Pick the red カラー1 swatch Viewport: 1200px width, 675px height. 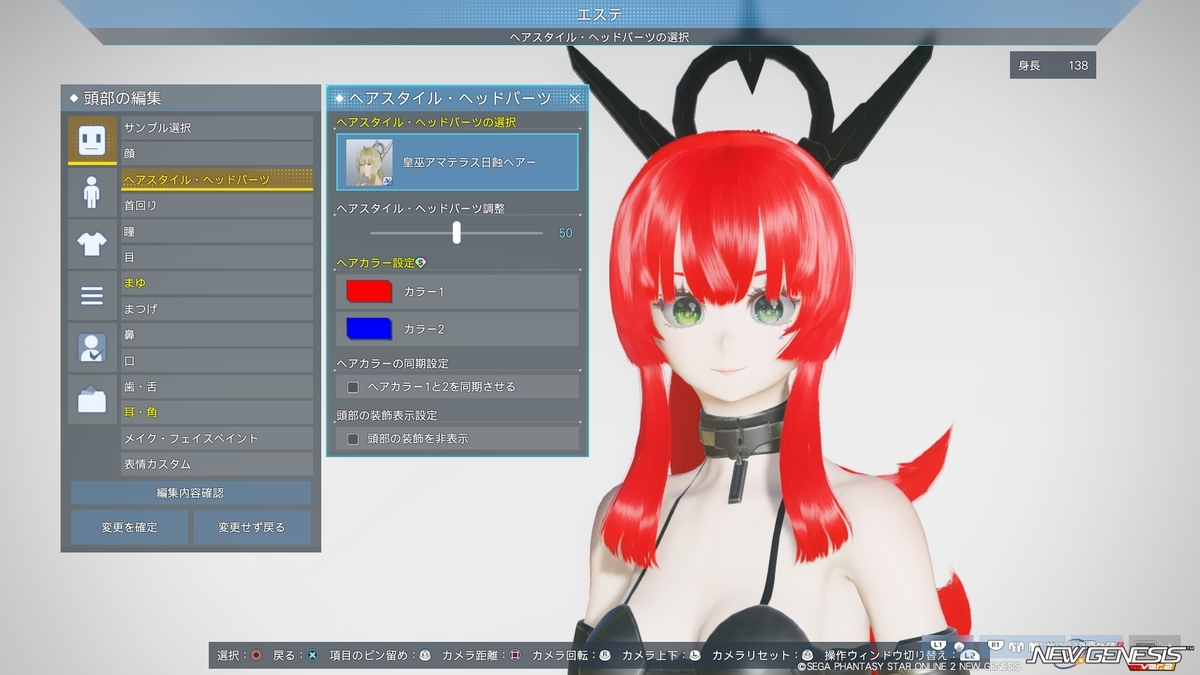(x=369, y=291)
